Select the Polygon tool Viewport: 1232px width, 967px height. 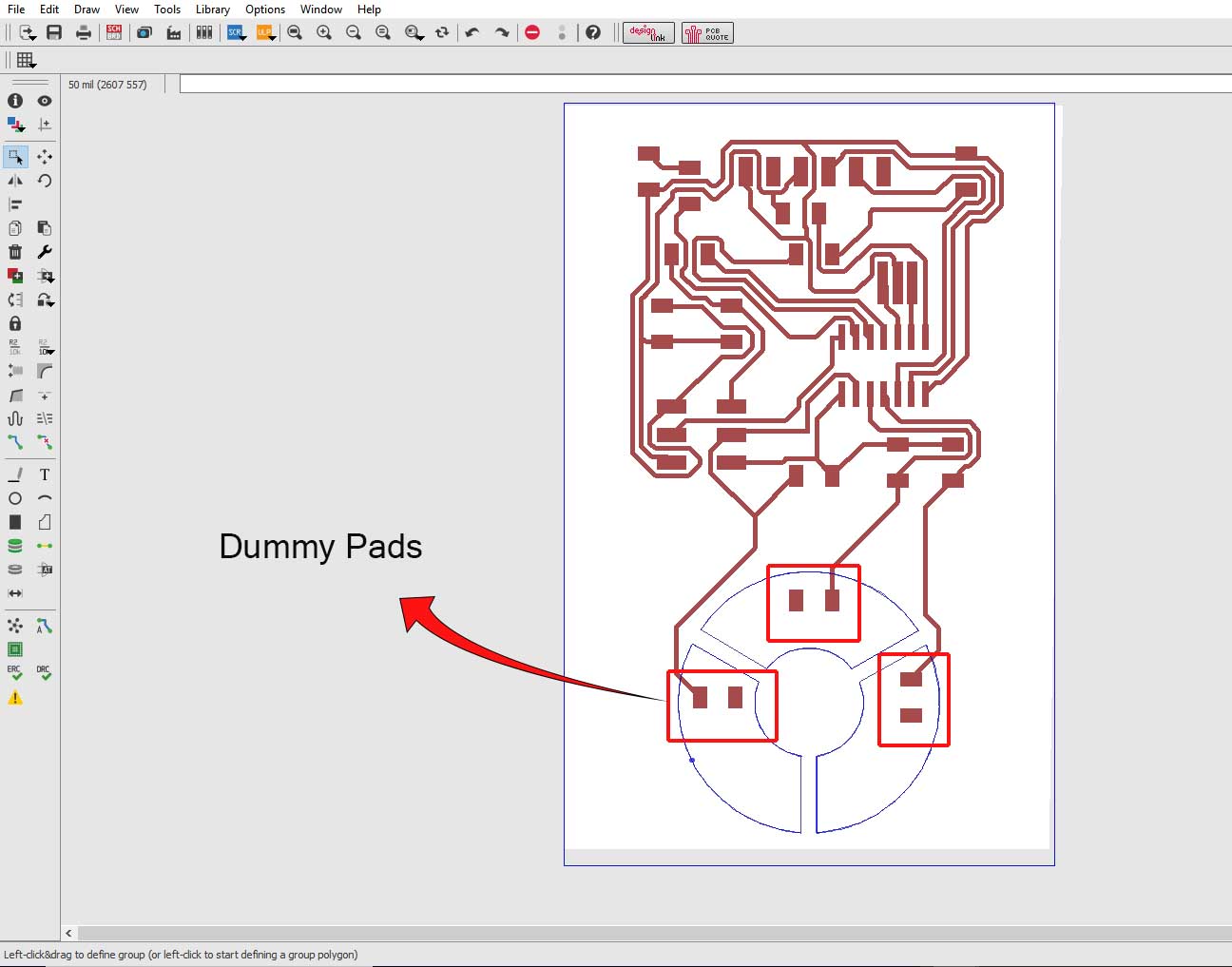pyautogui.click(x=45, y=522)
